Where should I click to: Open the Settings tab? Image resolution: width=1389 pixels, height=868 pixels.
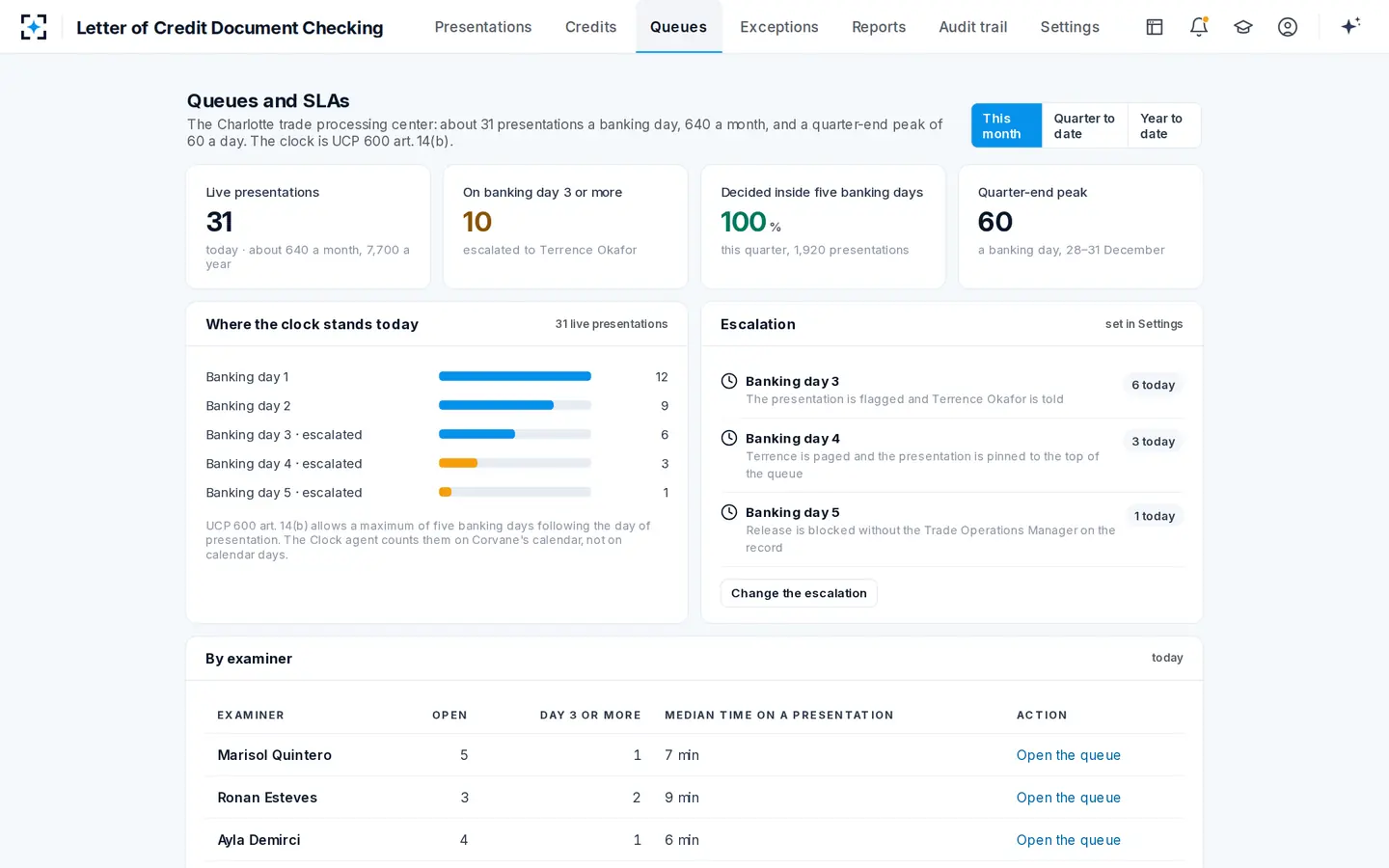point(1070,27)
